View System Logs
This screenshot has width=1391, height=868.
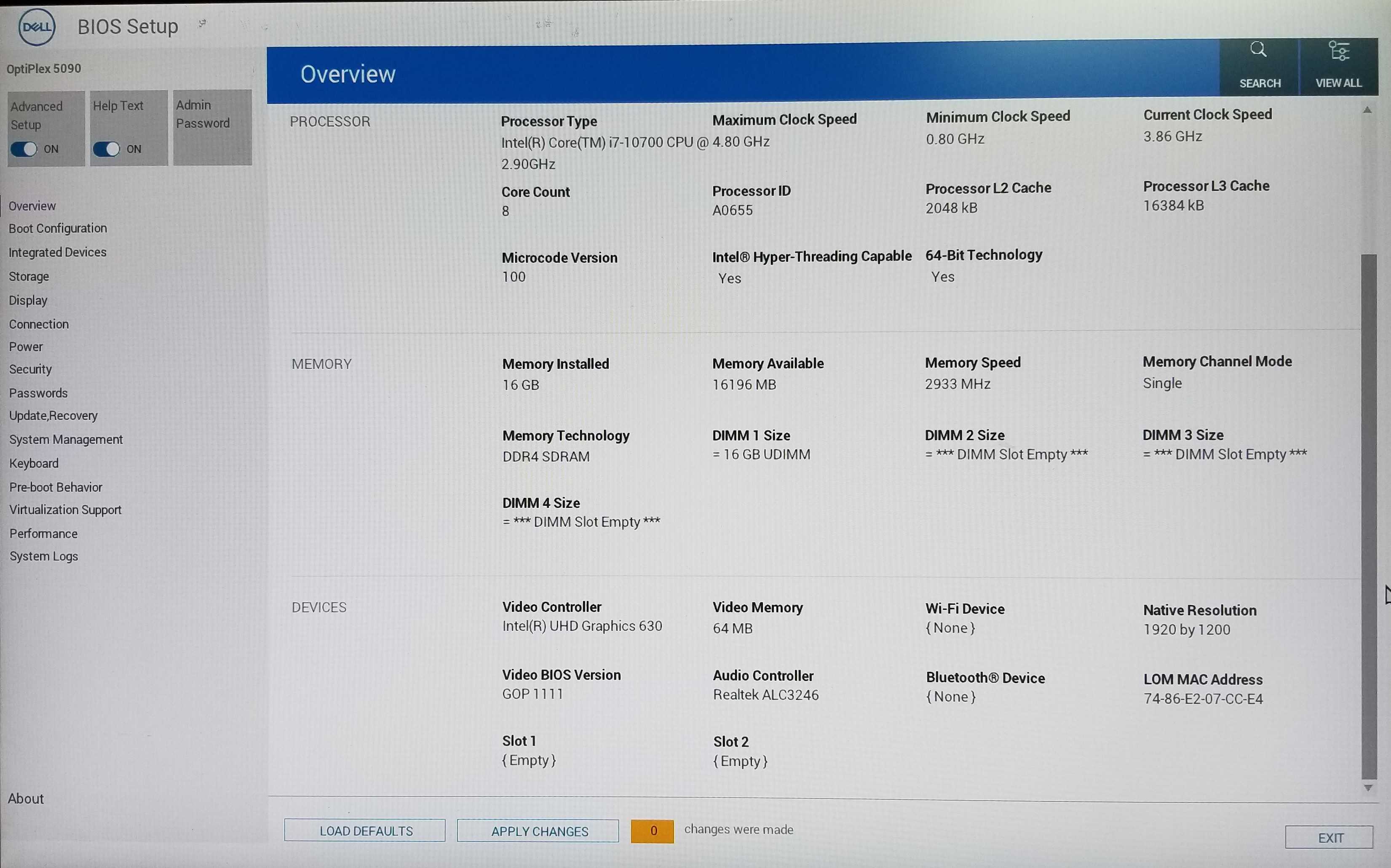click(x=44, y=556)
